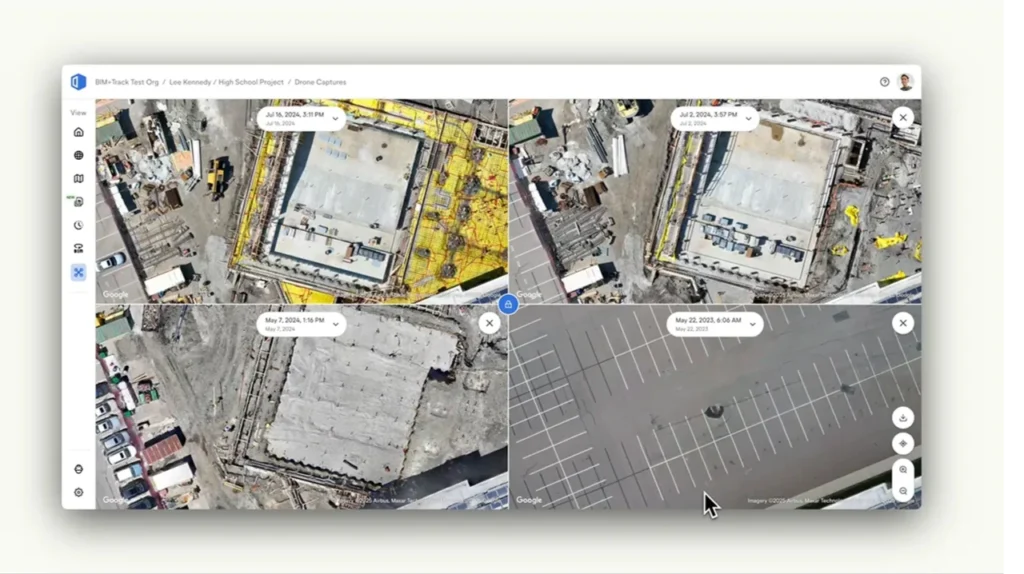Open settings gear at sidebar bottom

(79, 492)
